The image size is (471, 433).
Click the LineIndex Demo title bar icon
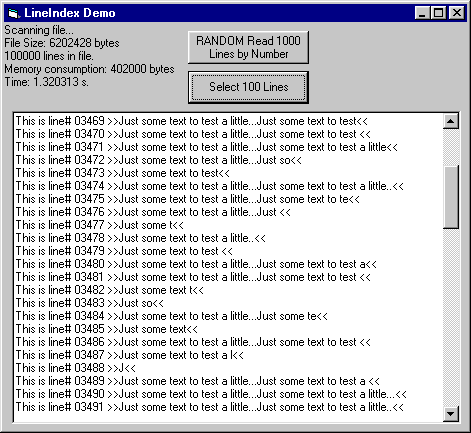tap(13, 13)
